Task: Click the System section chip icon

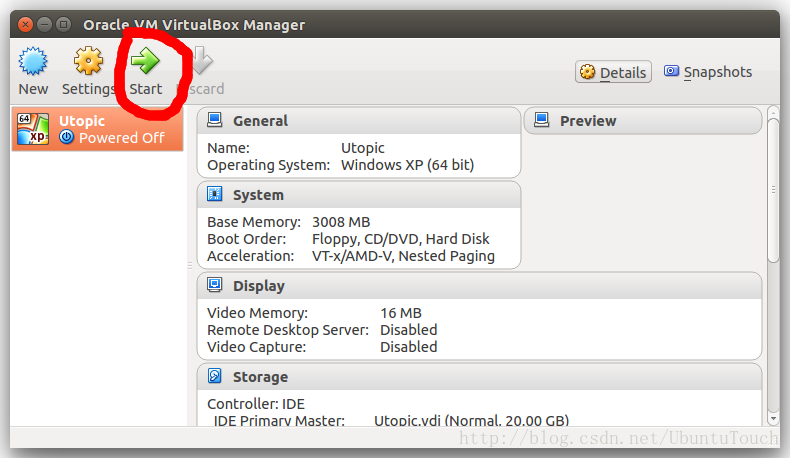Action: point(214,194)
